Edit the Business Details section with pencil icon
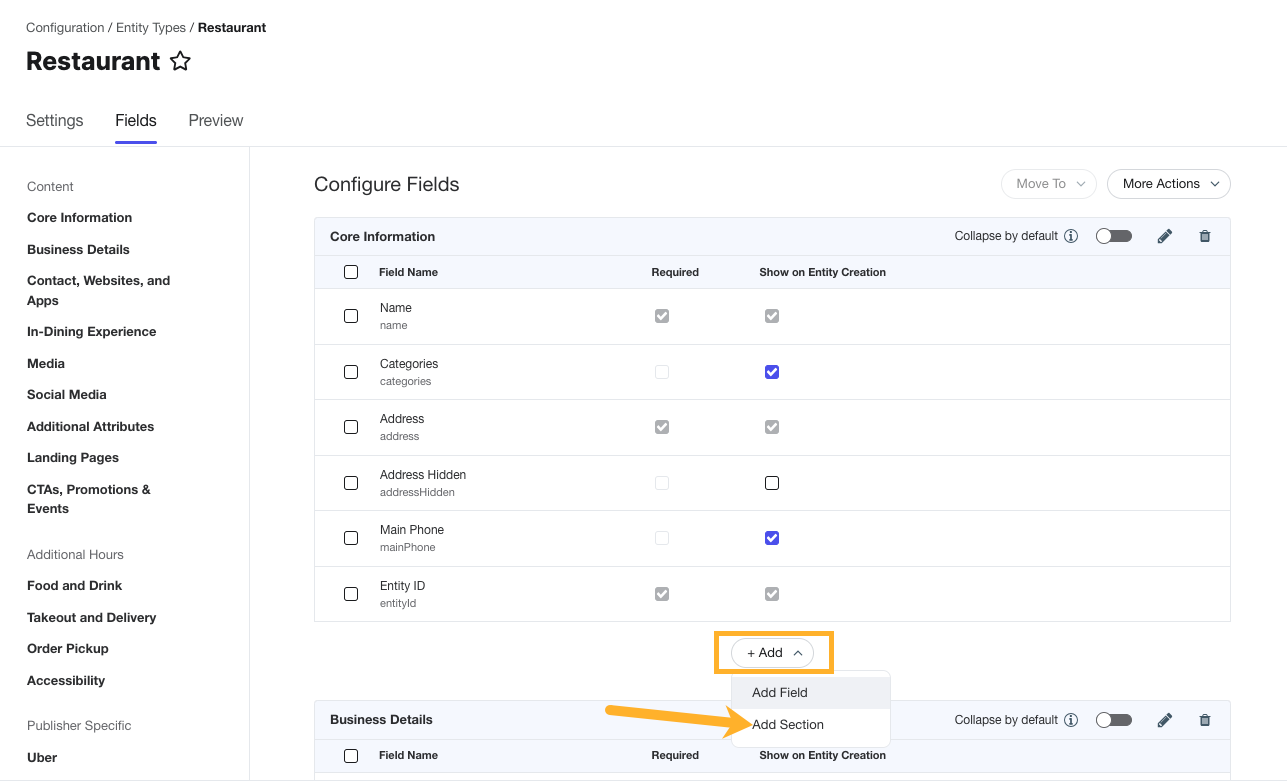1287x782 pixels. (1164, 720)
